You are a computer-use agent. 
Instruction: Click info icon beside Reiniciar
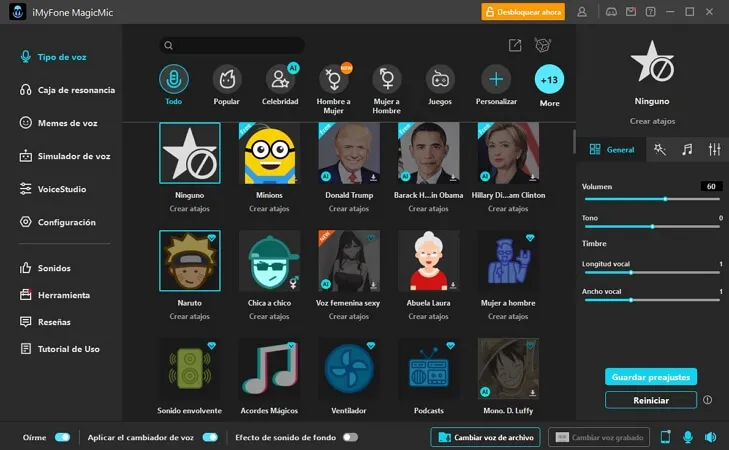click(708, 400)
